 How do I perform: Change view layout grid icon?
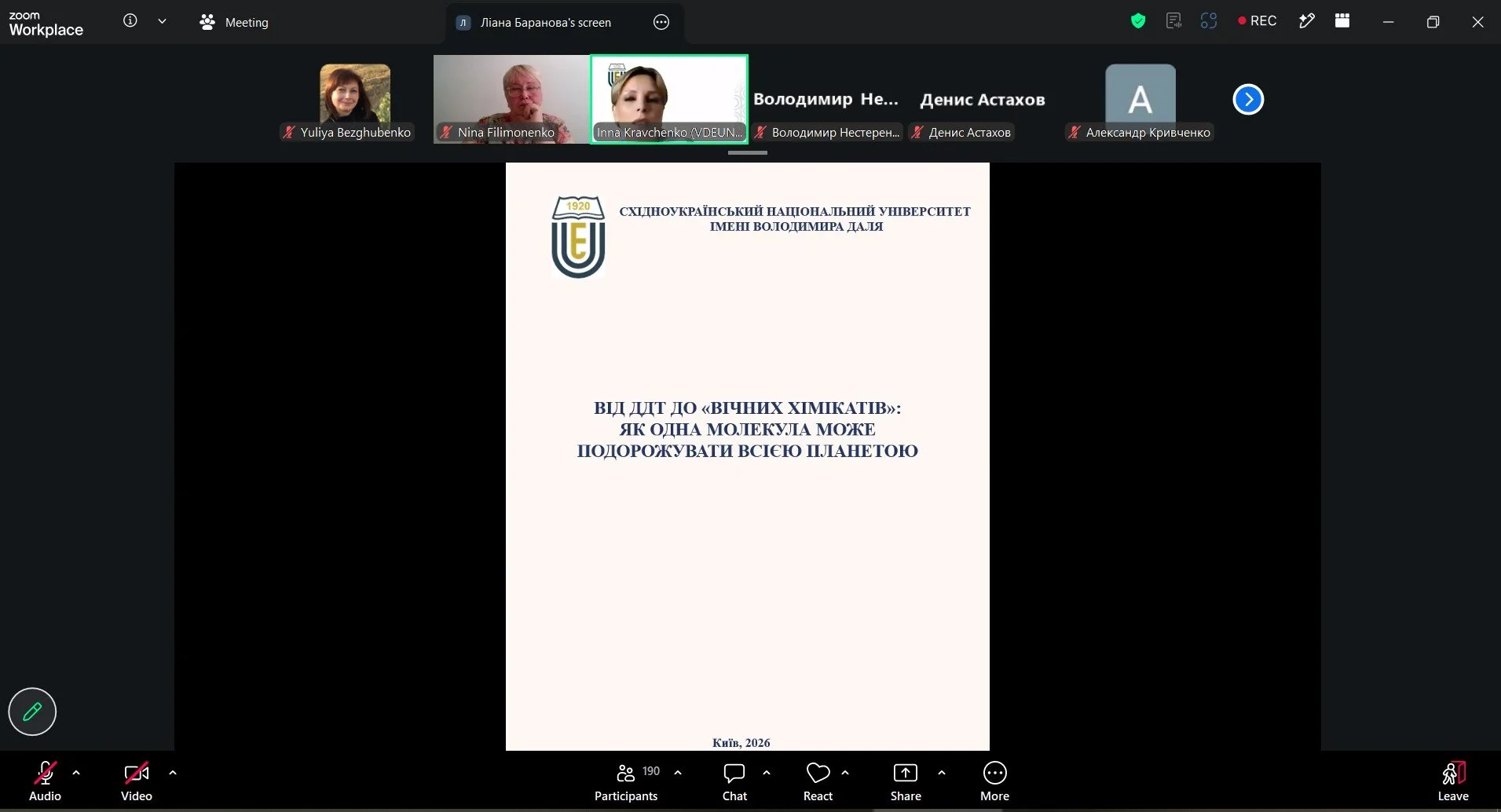(x=1342, y=21)
